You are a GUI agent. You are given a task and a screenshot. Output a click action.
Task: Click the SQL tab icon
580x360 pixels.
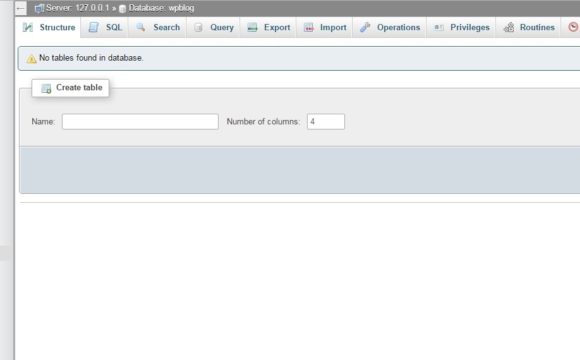click(94, 27)
